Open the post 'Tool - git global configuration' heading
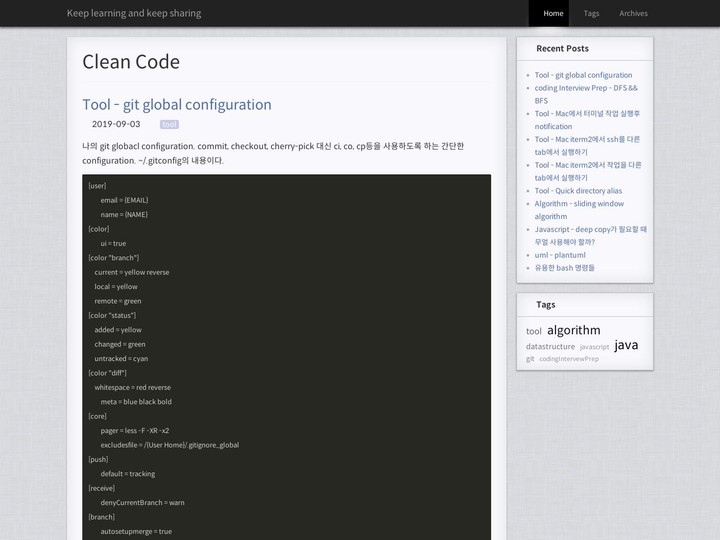 click(x=177, y=105)
